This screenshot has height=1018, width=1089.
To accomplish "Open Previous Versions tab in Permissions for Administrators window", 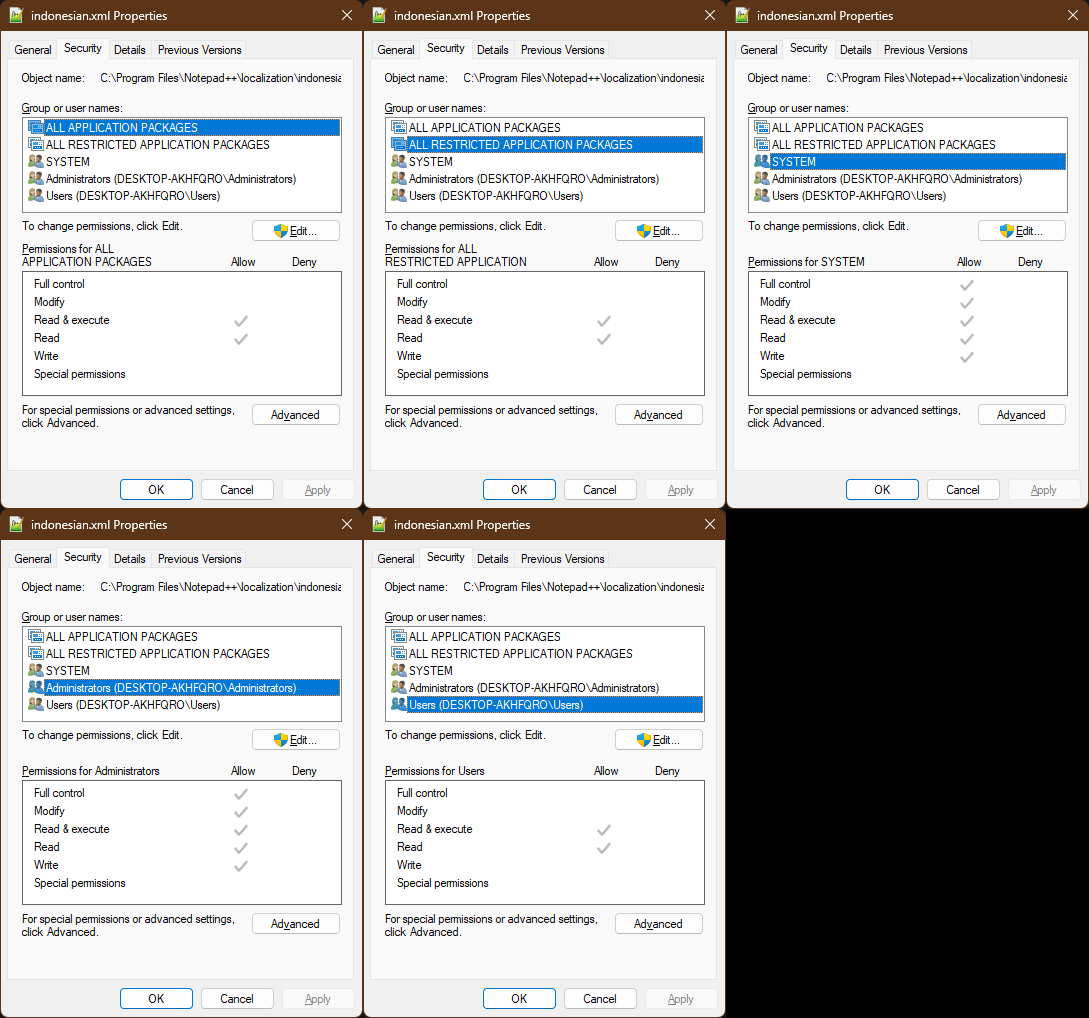I will coord(199,559).
